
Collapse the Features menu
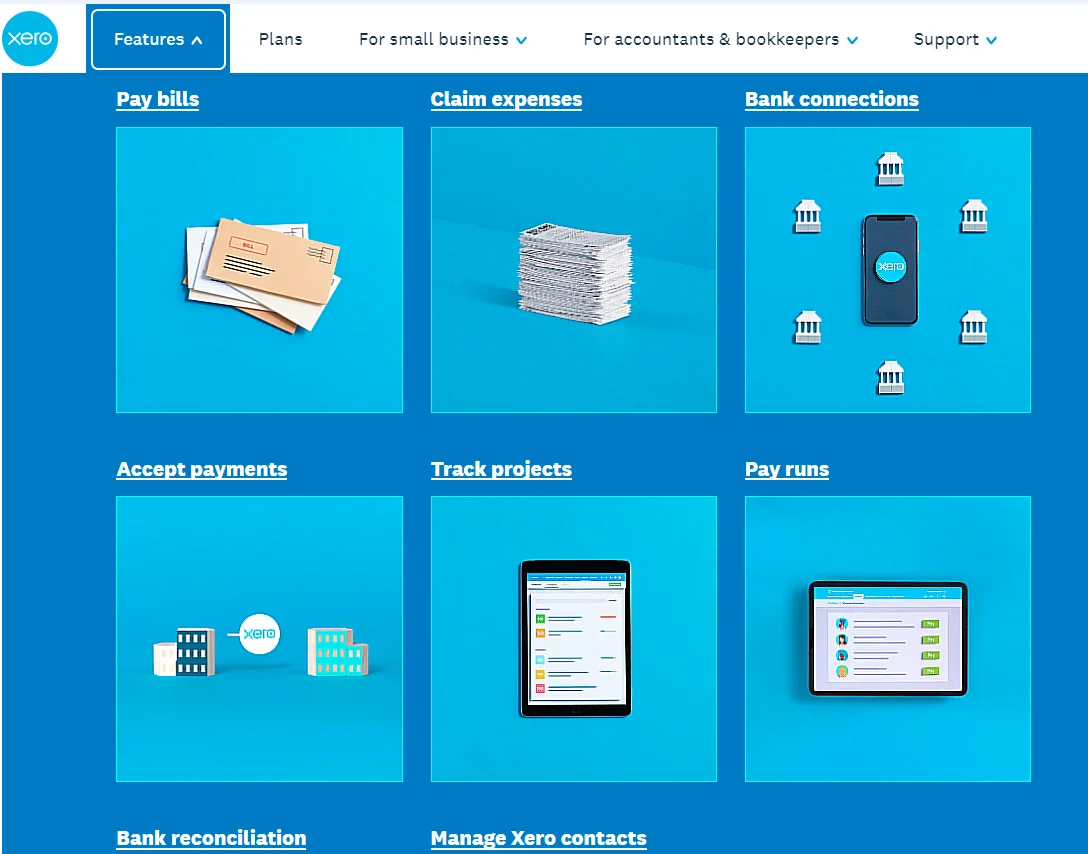click(158, 40)
